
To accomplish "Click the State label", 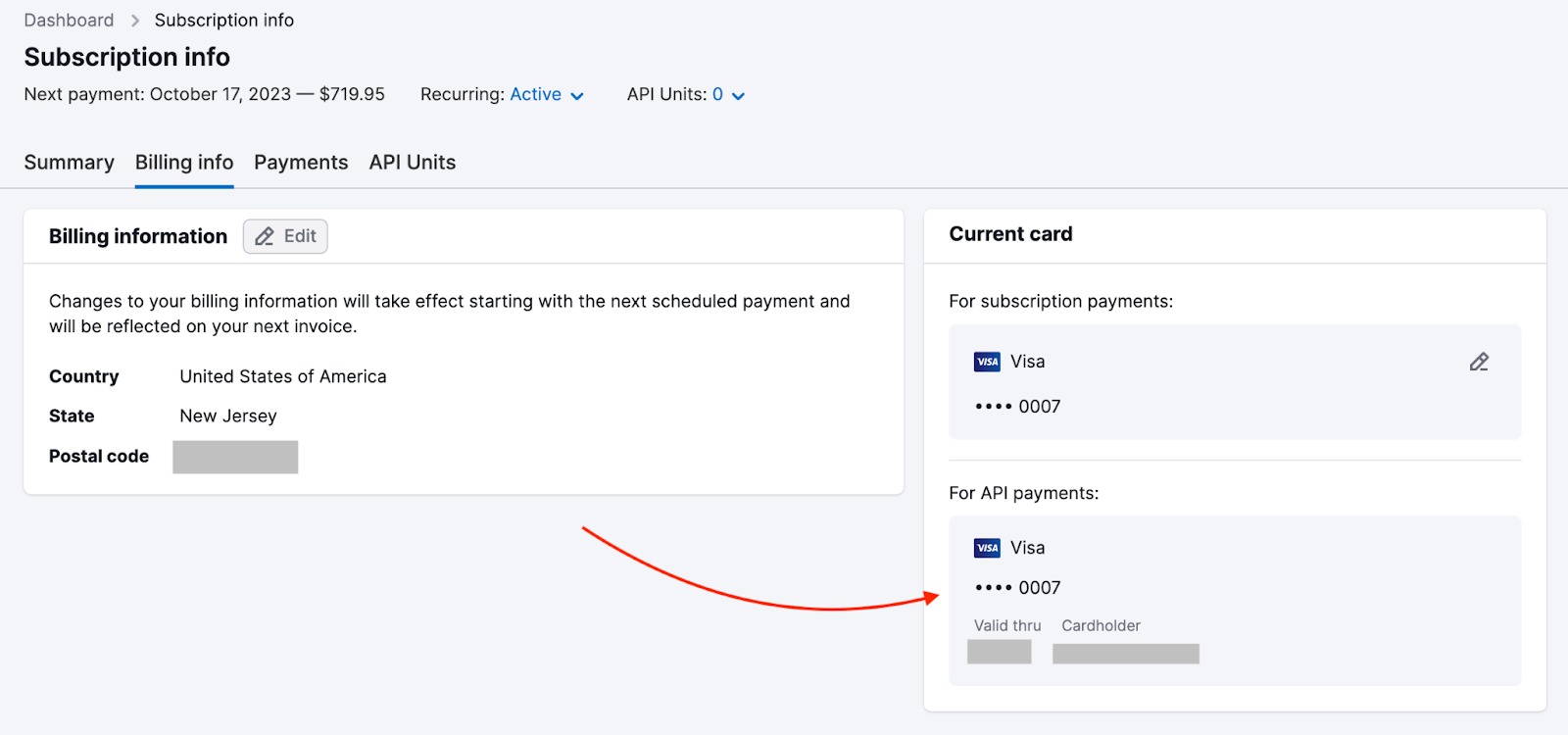I will pyautogui.click(x=72, y=416).
